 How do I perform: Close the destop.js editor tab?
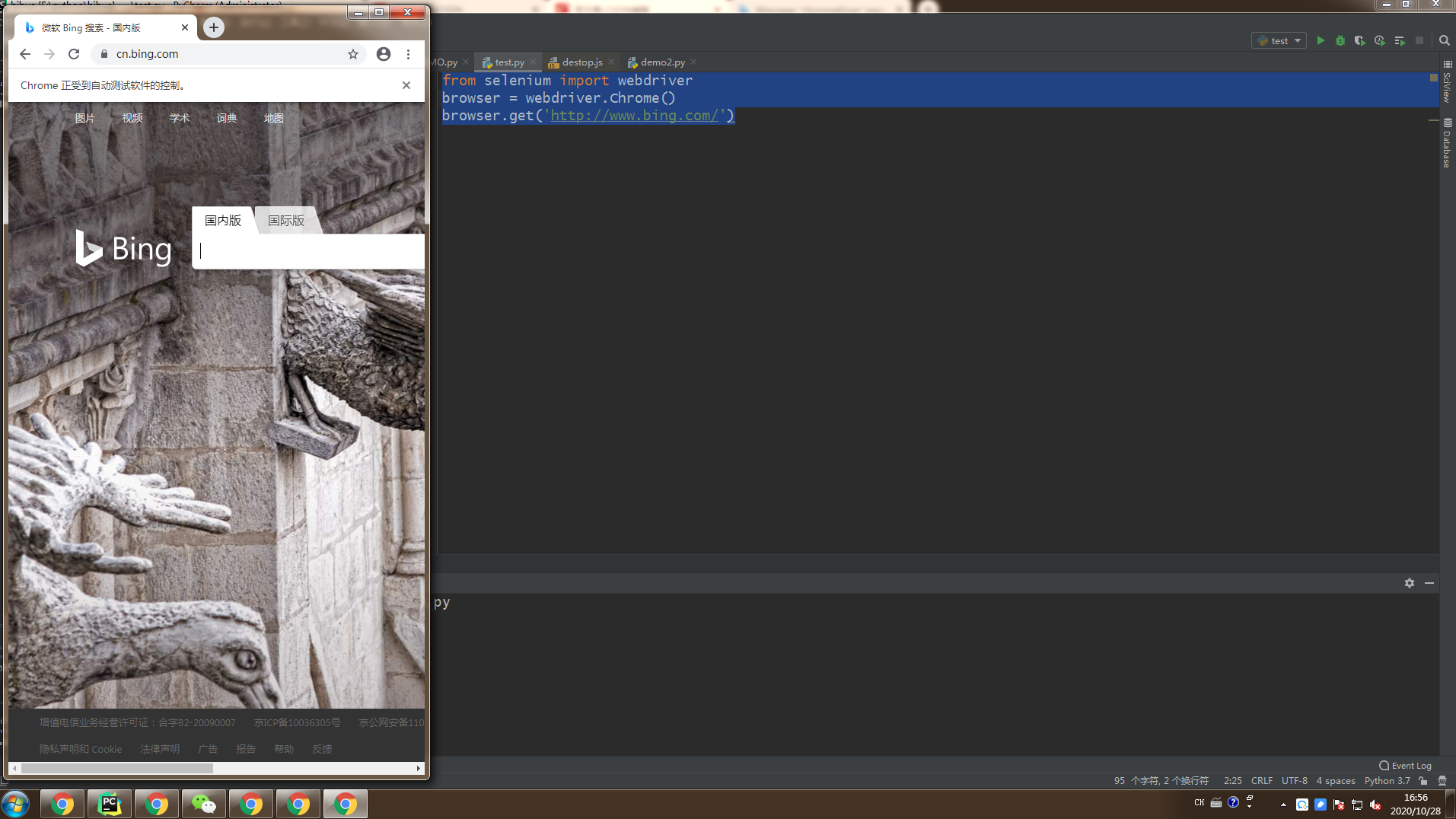[x=611, y=62]
